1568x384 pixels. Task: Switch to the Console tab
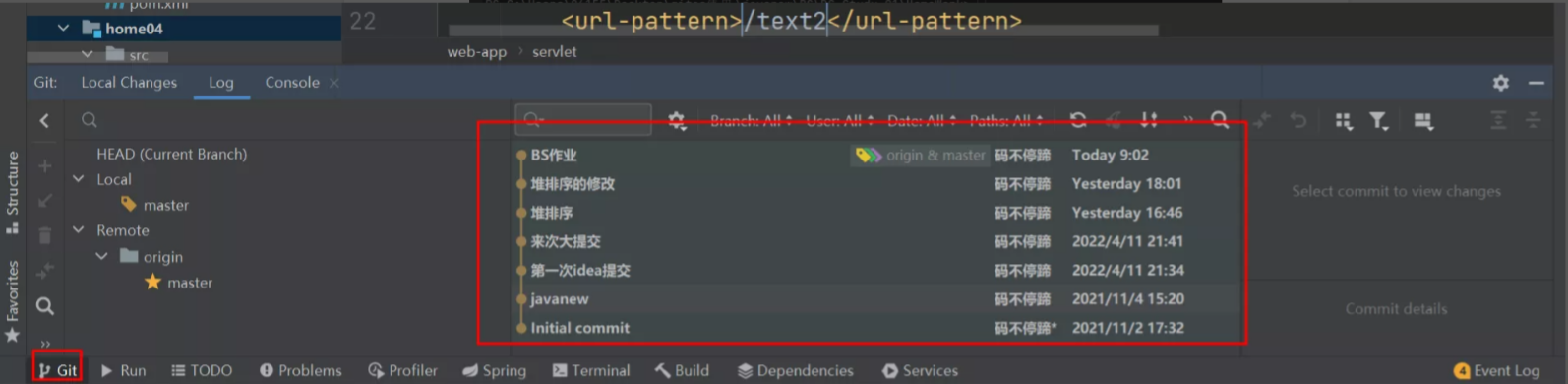(292, 83)
